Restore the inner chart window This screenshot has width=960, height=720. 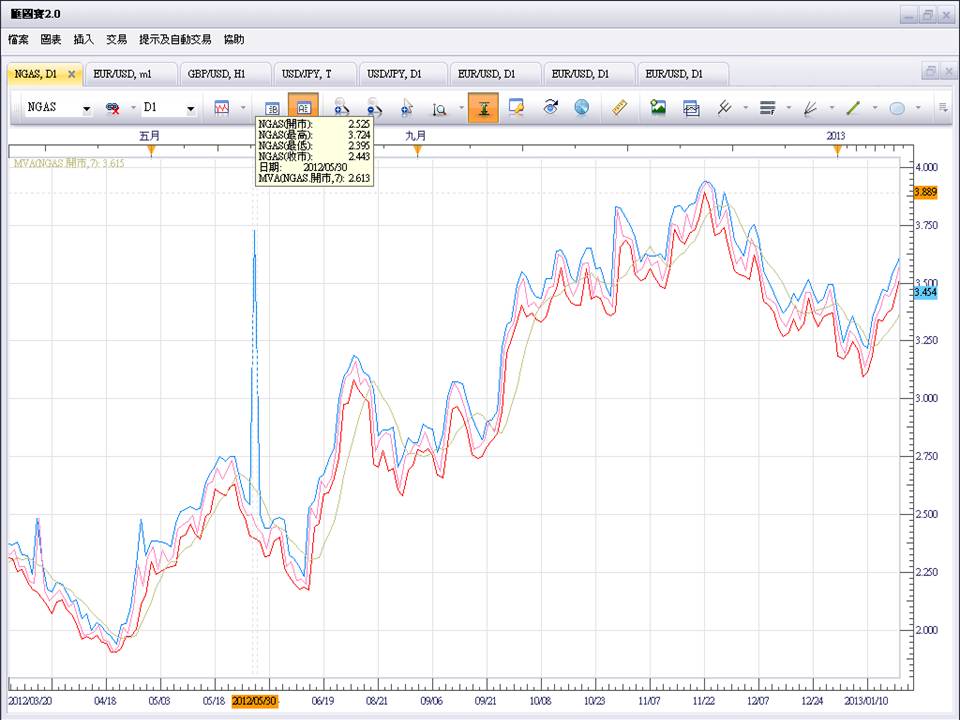[930, 71]
